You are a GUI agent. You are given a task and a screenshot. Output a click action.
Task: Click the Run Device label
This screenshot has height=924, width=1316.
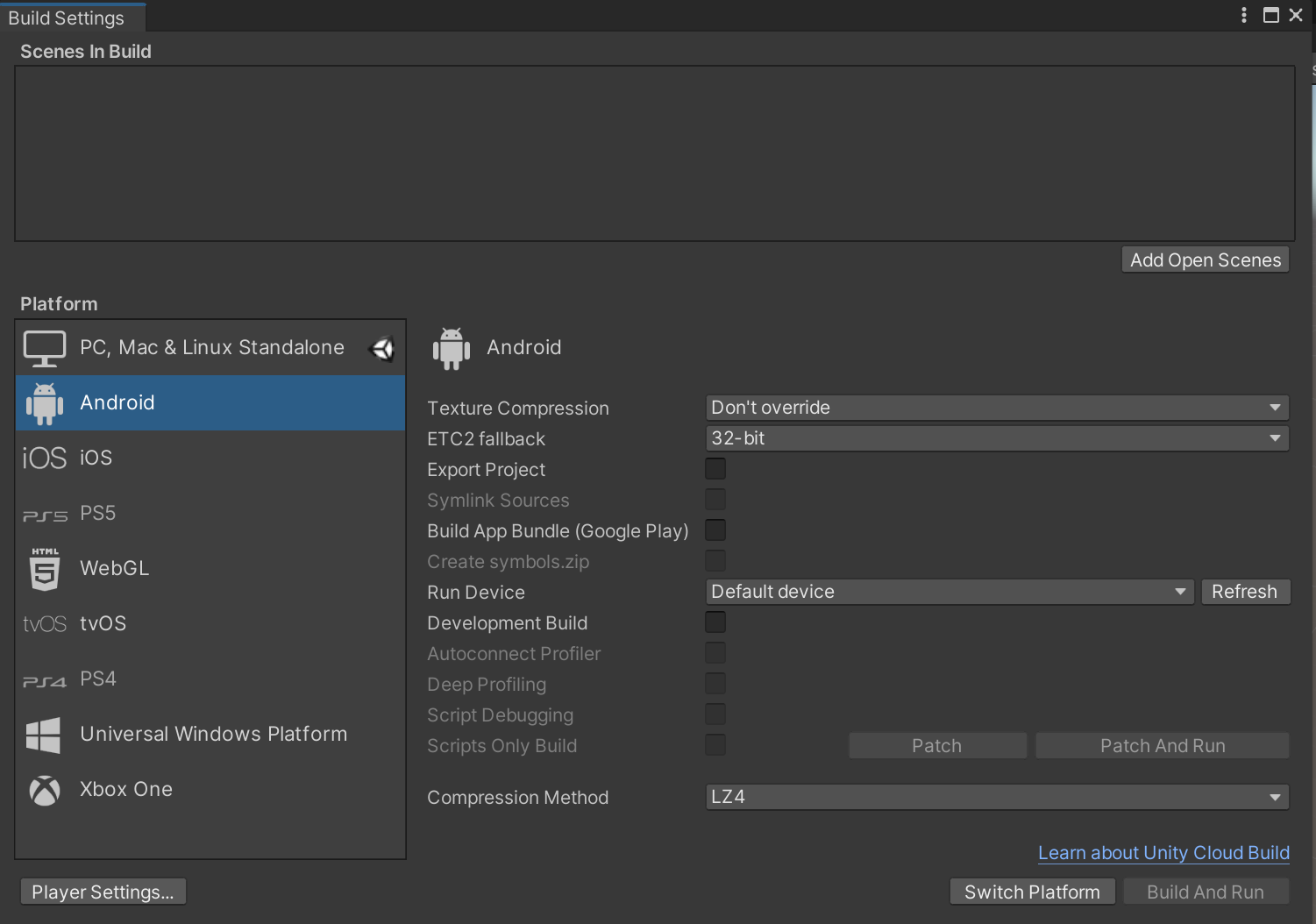pos(476,593)
